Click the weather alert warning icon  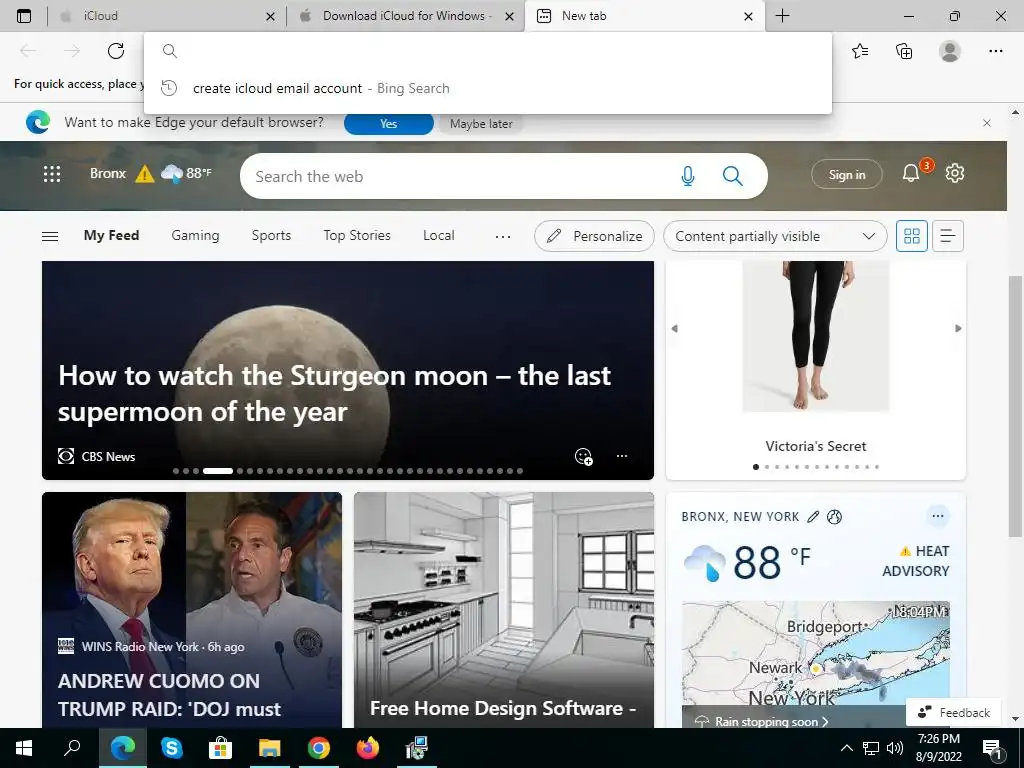pos(144,174)
